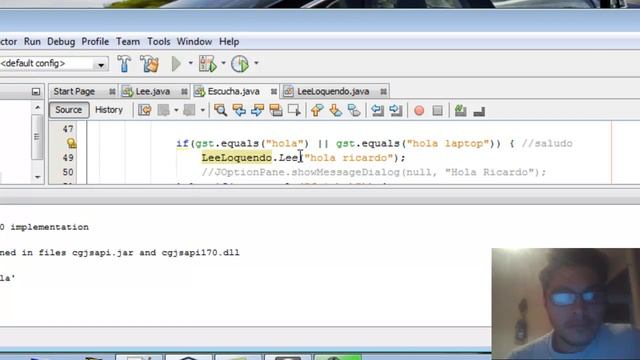Click the commented JOptionPane.showMessageDialog line
640x360 pixels.
373,172
